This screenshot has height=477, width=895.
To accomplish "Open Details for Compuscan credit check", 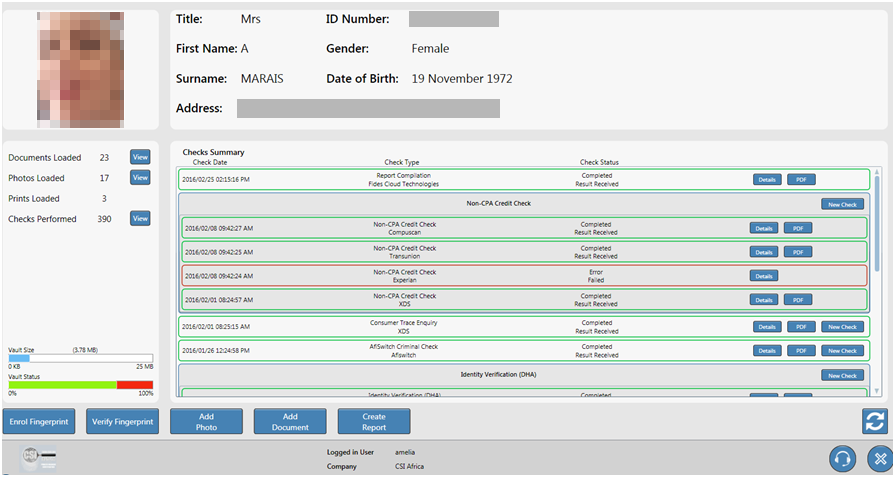I will coord(764,228).
